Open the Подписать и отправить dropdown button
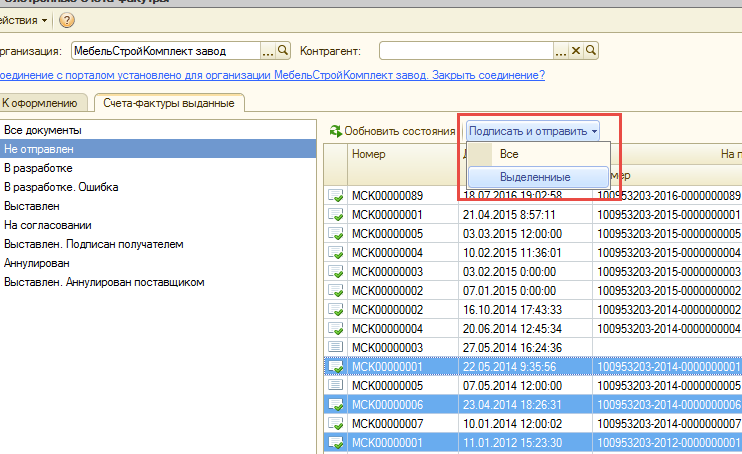 pos(533,131)
